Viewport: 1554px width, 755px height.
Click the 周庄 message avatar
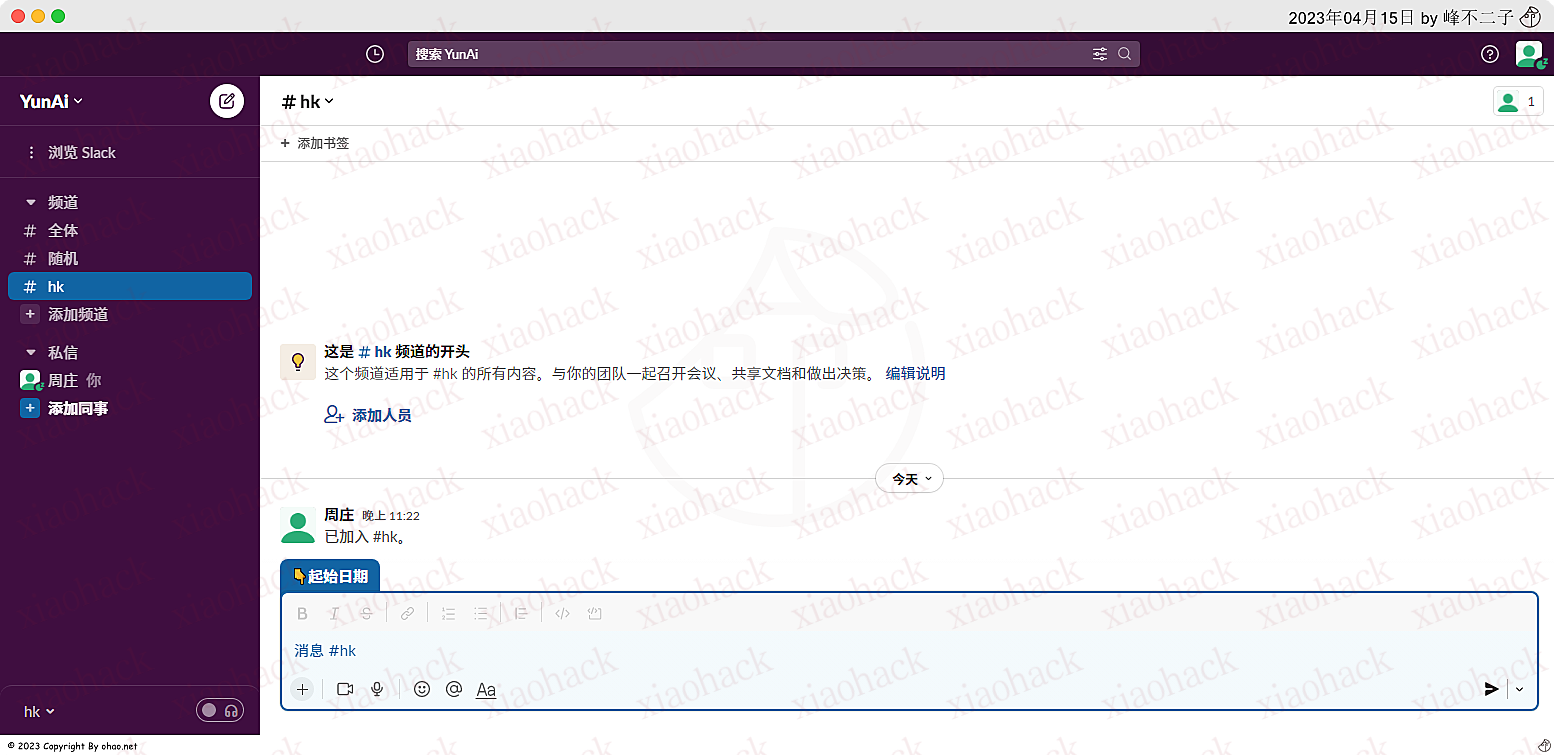(x=298, y=525)
